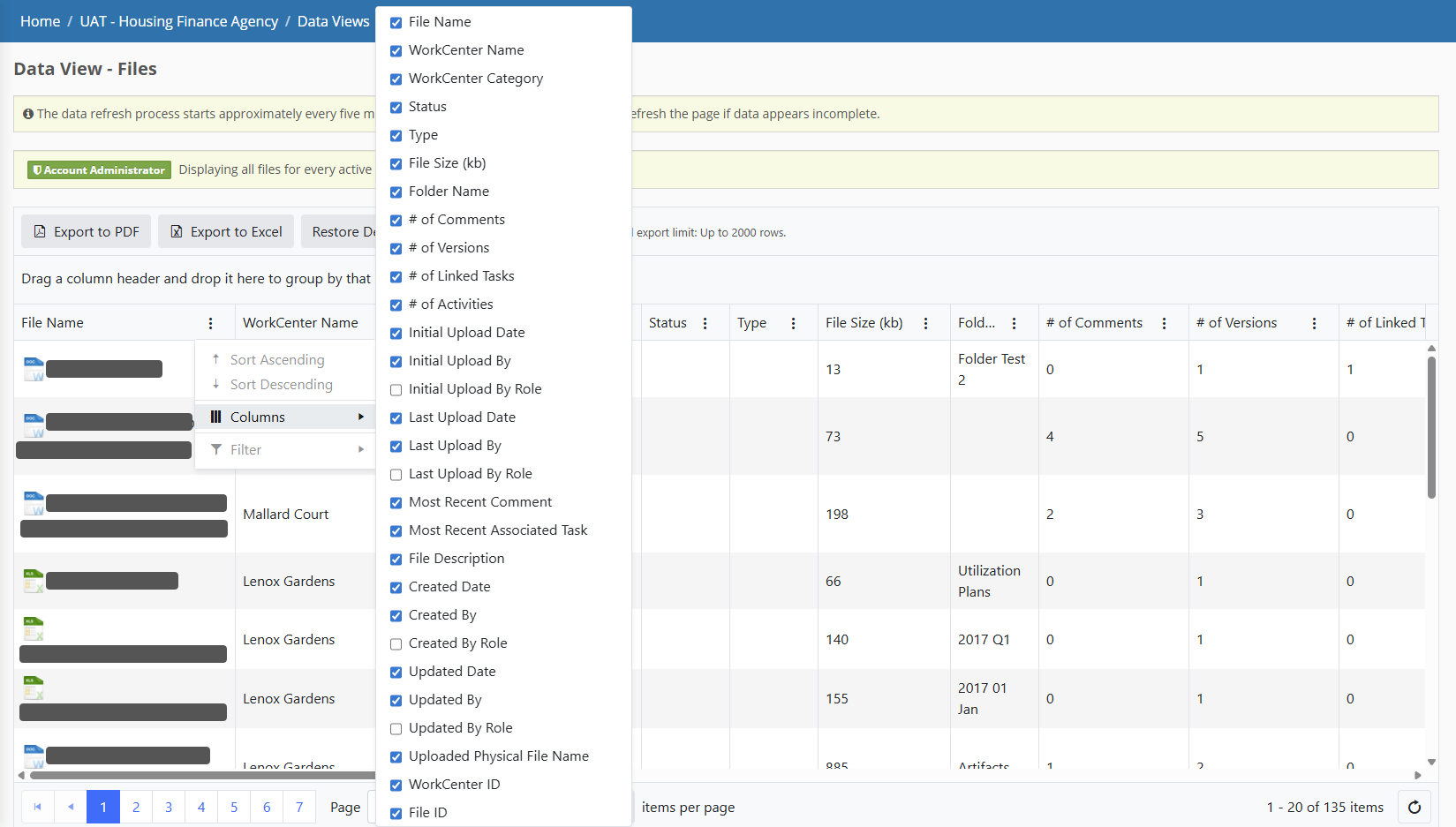
Task: Go to previous page arrow
Action: point(71,807)
